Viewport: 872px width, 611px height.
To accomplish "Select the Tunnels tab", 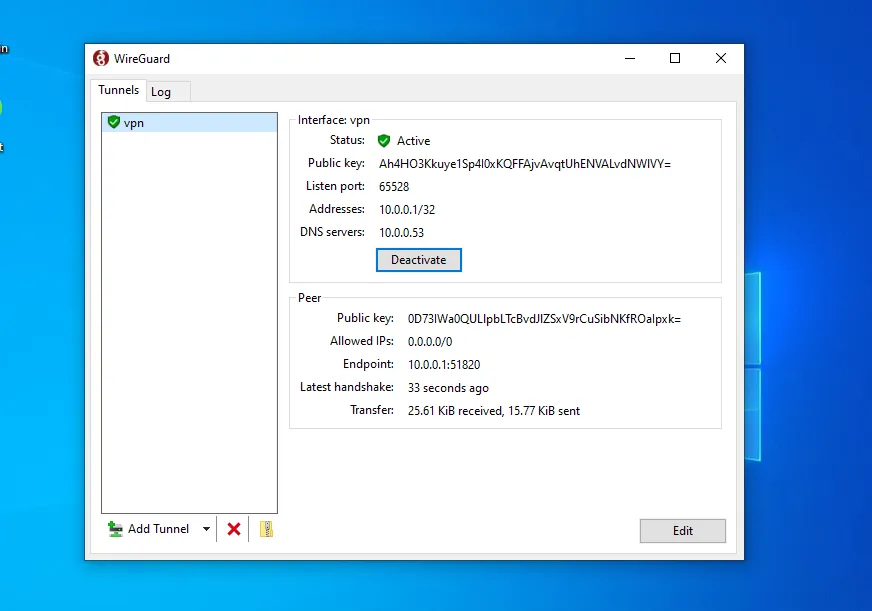I will 118,90.
